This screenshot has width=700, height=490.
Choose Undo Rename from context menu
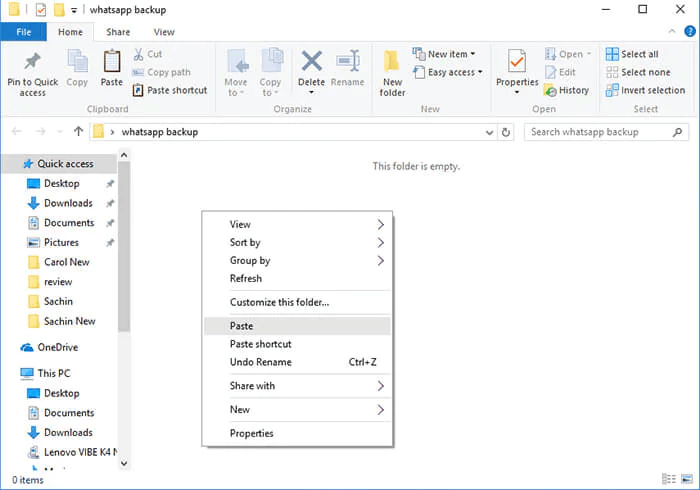[x=297, y=362]
